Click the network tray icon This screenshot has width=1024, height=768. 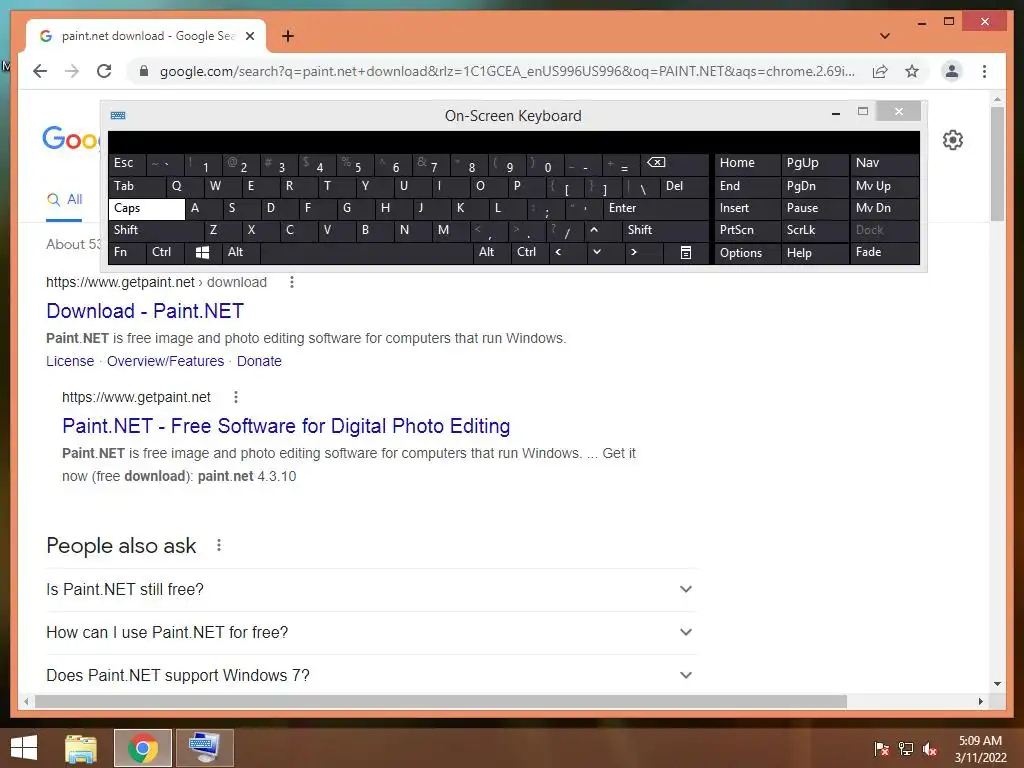[x=906, y=749]
